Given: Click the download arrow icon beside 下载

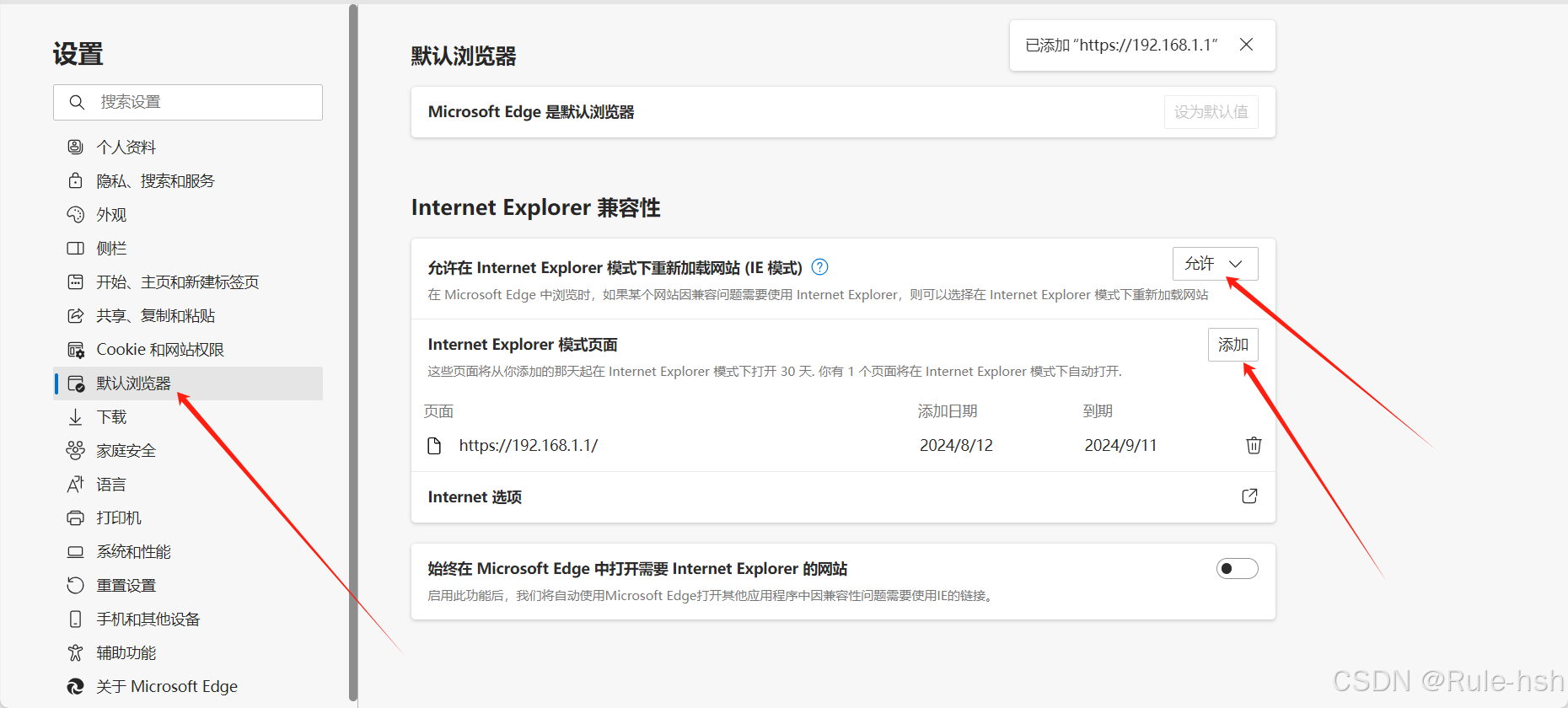Looking at the screenshot, I should [x=75, y=416].
